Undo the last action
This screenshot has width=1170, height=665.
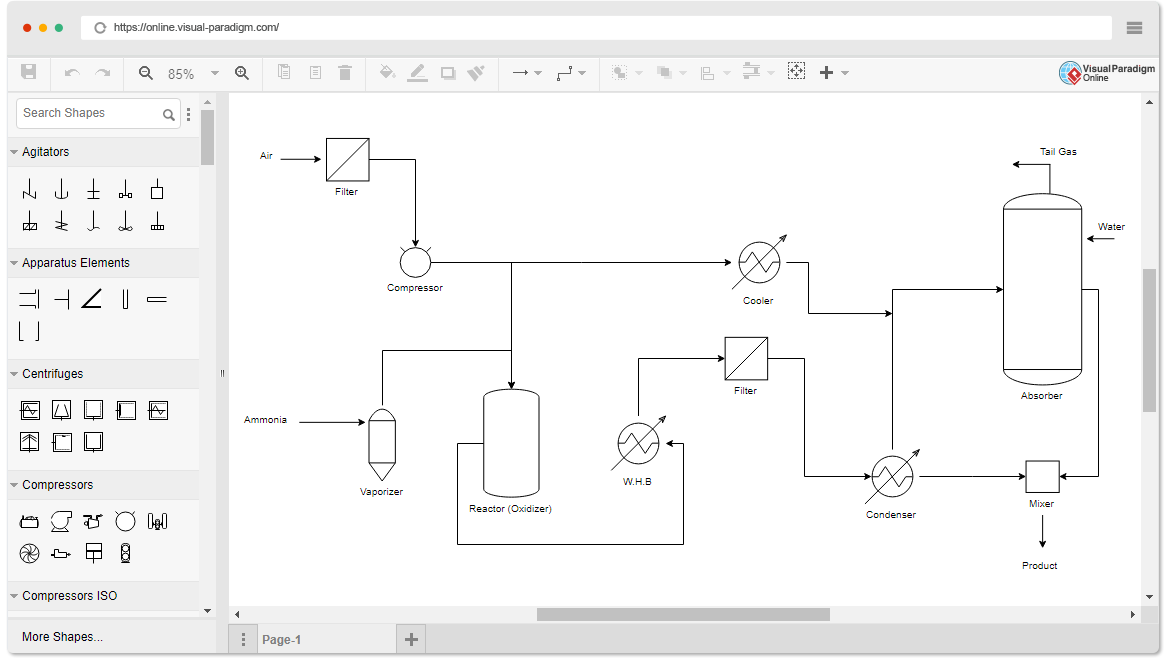click(x=72, y=72)
